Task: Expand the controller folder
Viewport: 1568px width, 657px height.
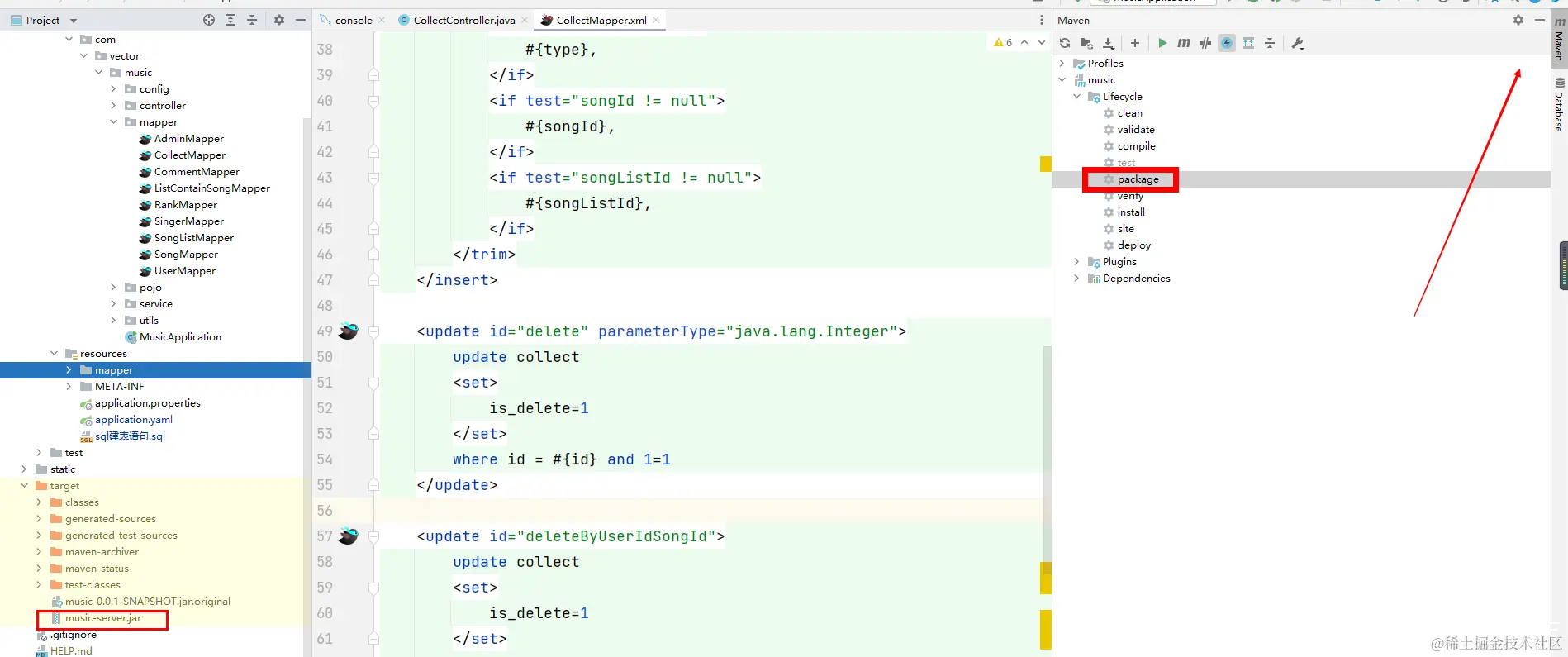Action: coord(113,105)
